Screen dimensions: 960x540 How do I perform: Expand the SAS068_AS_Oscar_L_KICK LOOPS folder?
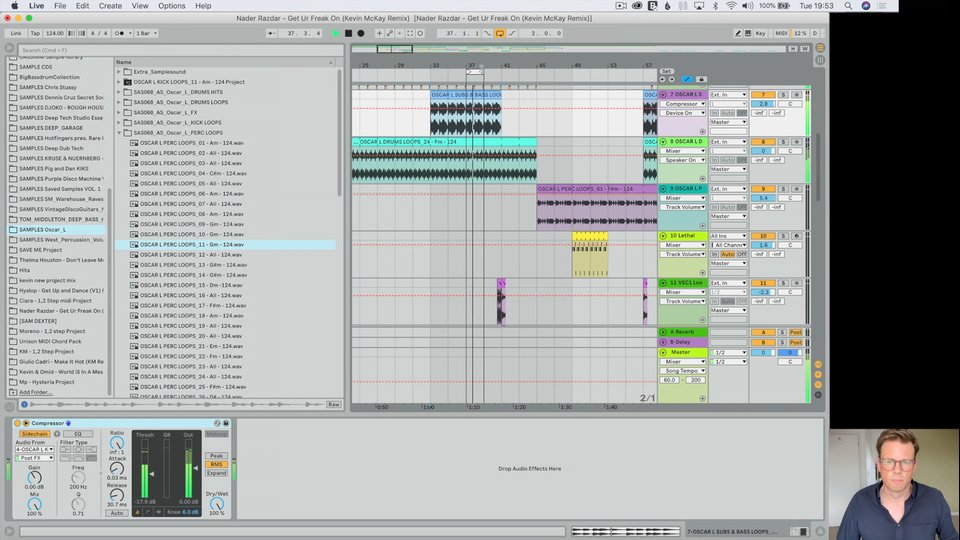click(119, 122)
